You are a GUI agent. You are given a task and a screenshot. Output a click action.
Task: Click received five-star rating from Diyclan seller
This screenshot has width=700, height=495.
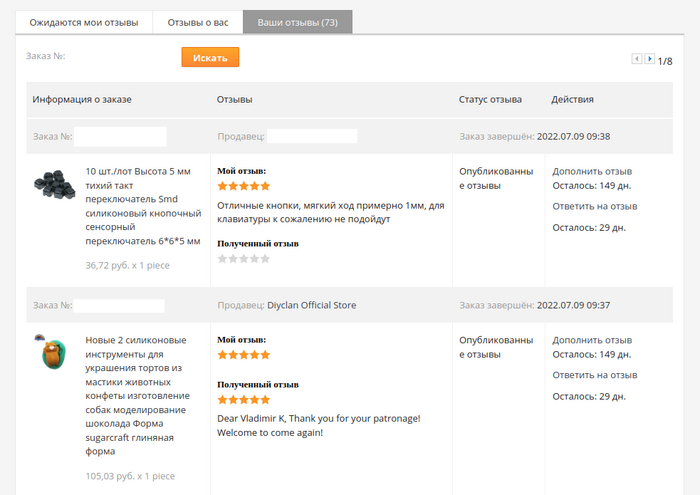point(244,400)
